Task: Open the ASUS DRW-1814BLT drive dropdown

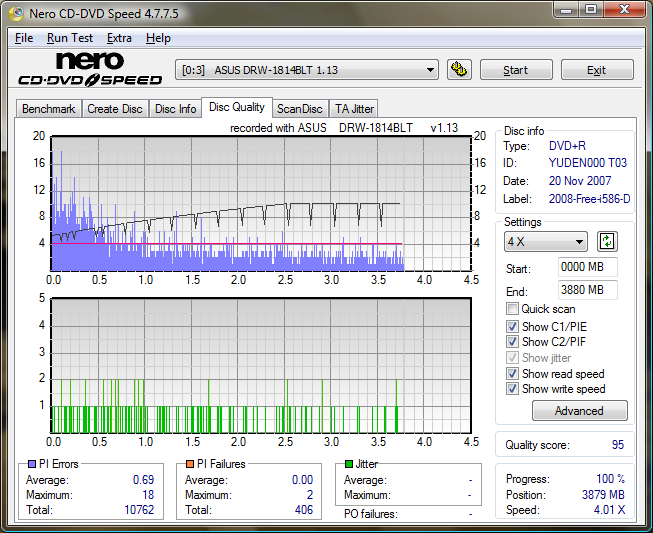Action: [x=307, y=70]
